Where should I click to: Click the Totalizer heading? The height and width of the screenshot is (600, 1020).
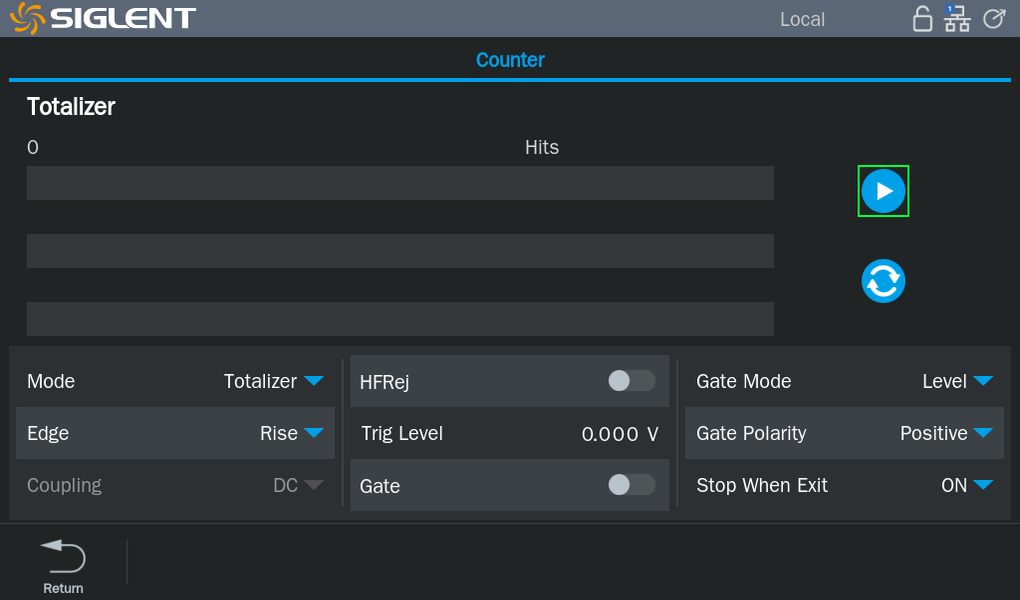tap(71, 107)
